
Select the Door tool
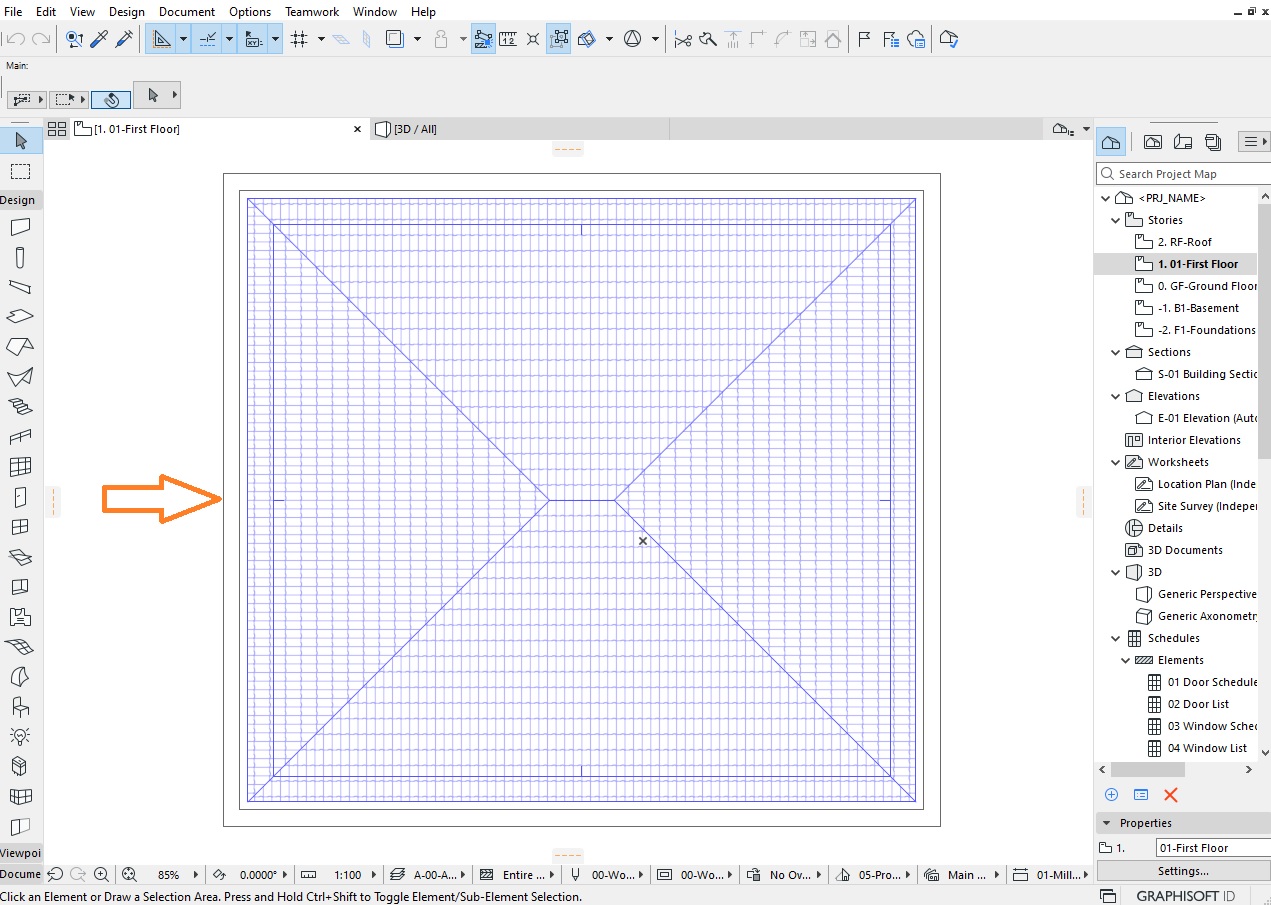tap(21, 497)
